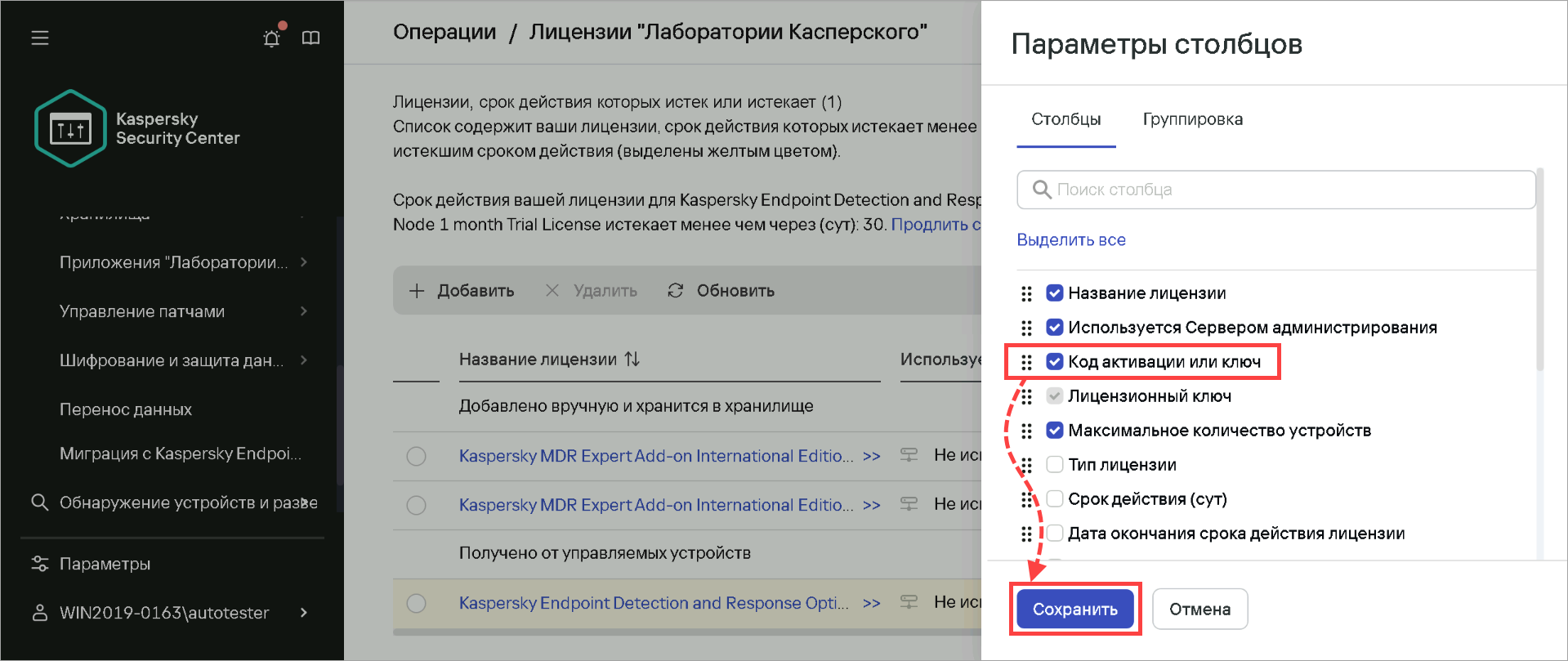The image size is (1568, 661).
Task: Expand WIN2019-0163\autotester account chevron
Action: 304,613
